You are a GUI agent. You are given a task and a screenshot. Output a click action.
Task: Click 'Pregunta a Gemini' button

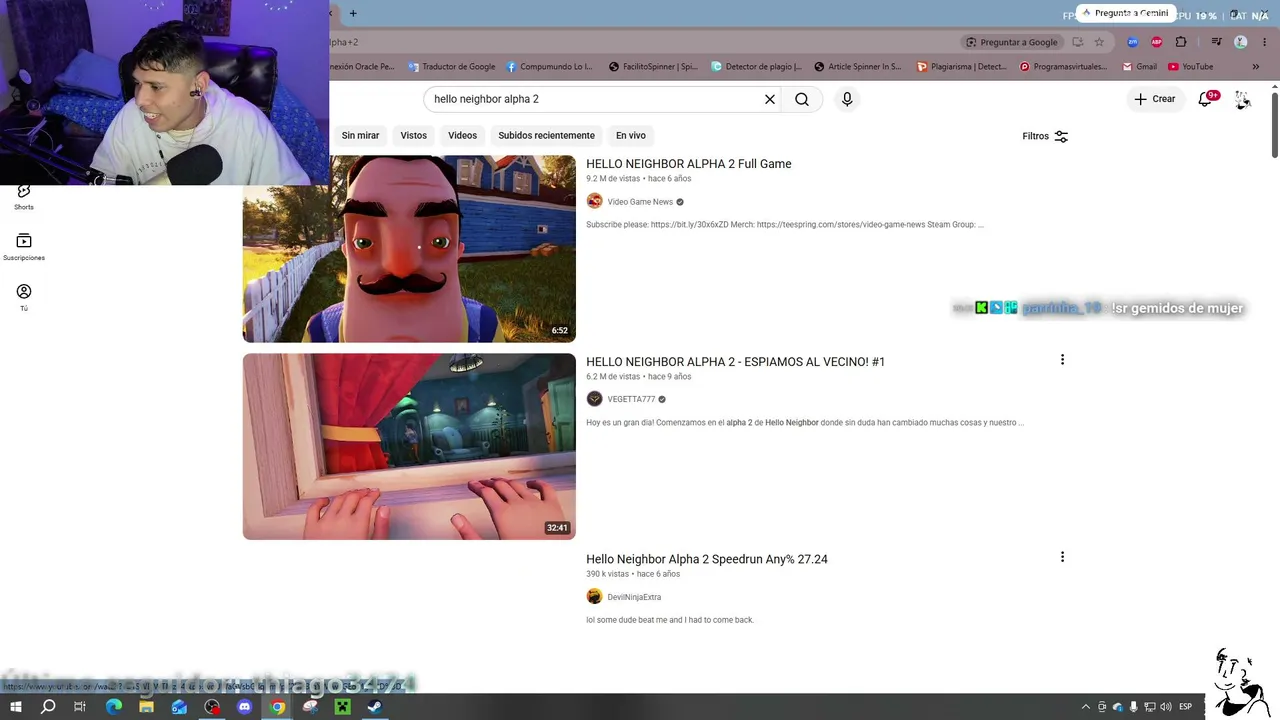point(1124,13)
